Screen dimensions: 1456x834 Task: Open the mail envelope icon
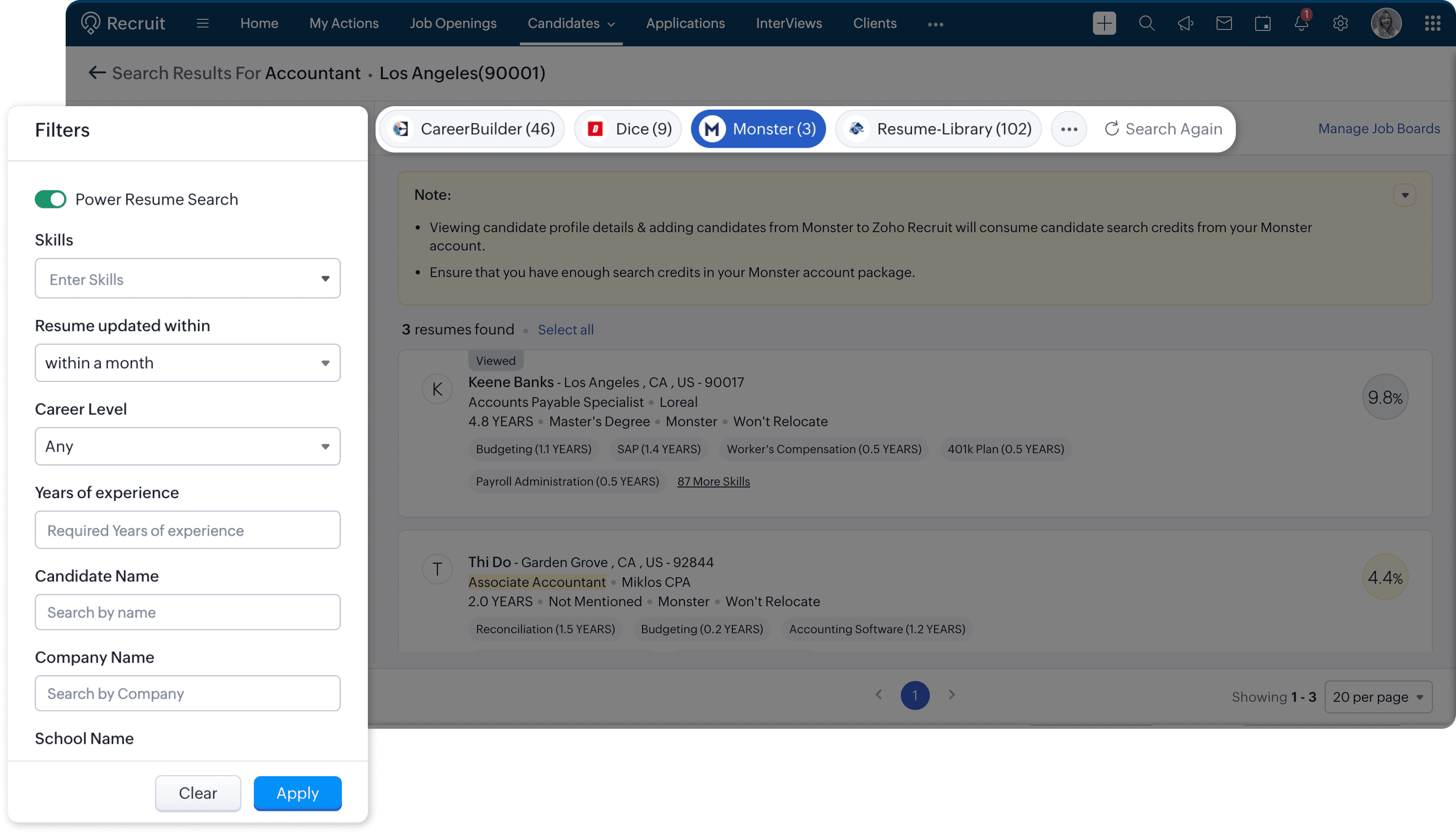click(1224, 24)
